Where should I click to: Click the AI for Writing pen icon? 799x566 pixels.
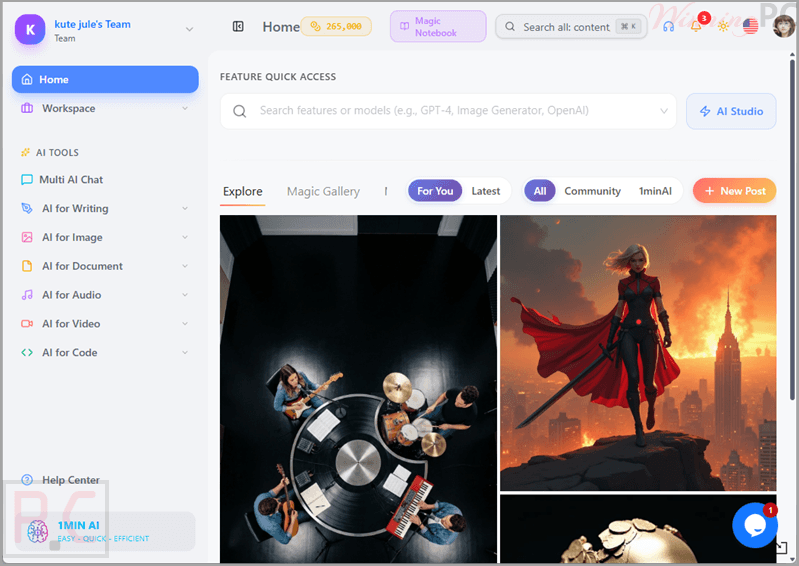pos(27,208)
